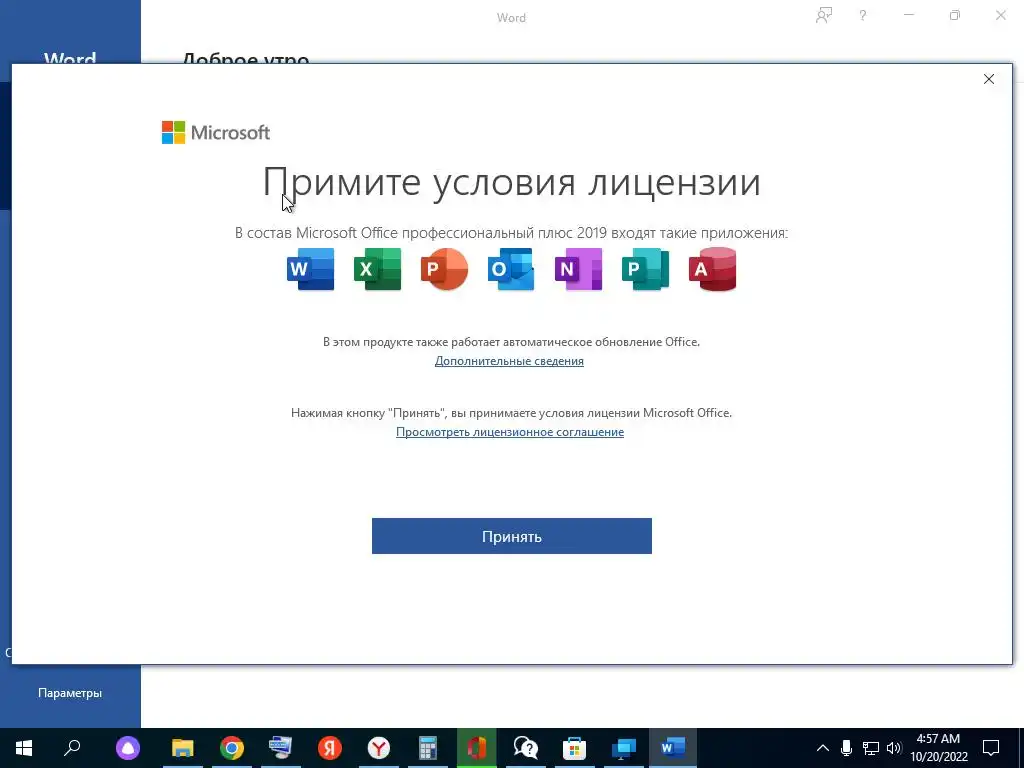Image resolution: width=1024 pixels, height=768 pixels.
Task: Open Microsoft Store from the taskbar
Action: (x=575, y=748)
